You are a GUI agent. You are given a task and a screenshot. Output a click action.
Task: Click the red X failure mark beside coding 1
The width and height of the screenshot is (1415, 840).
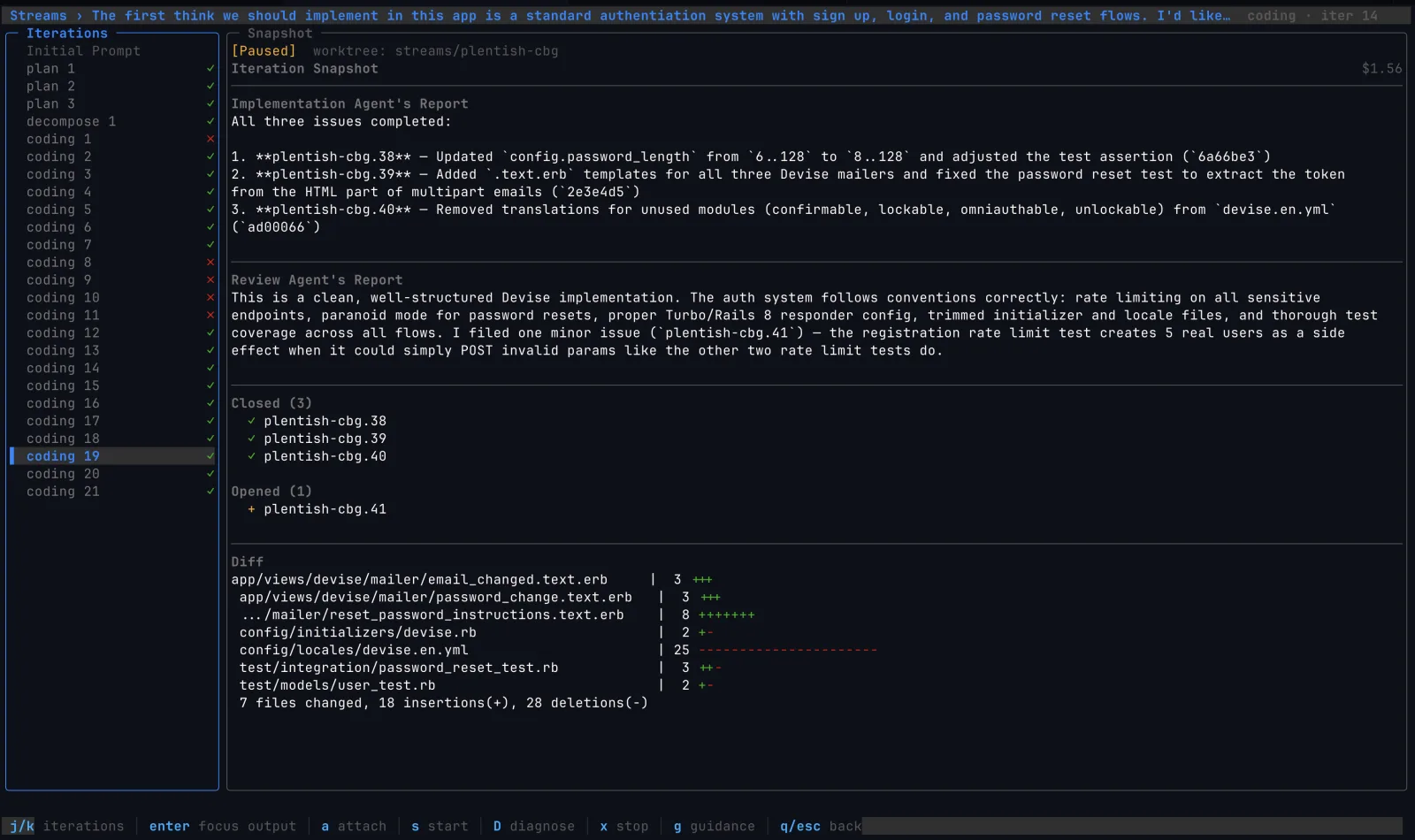pos(210,139)
